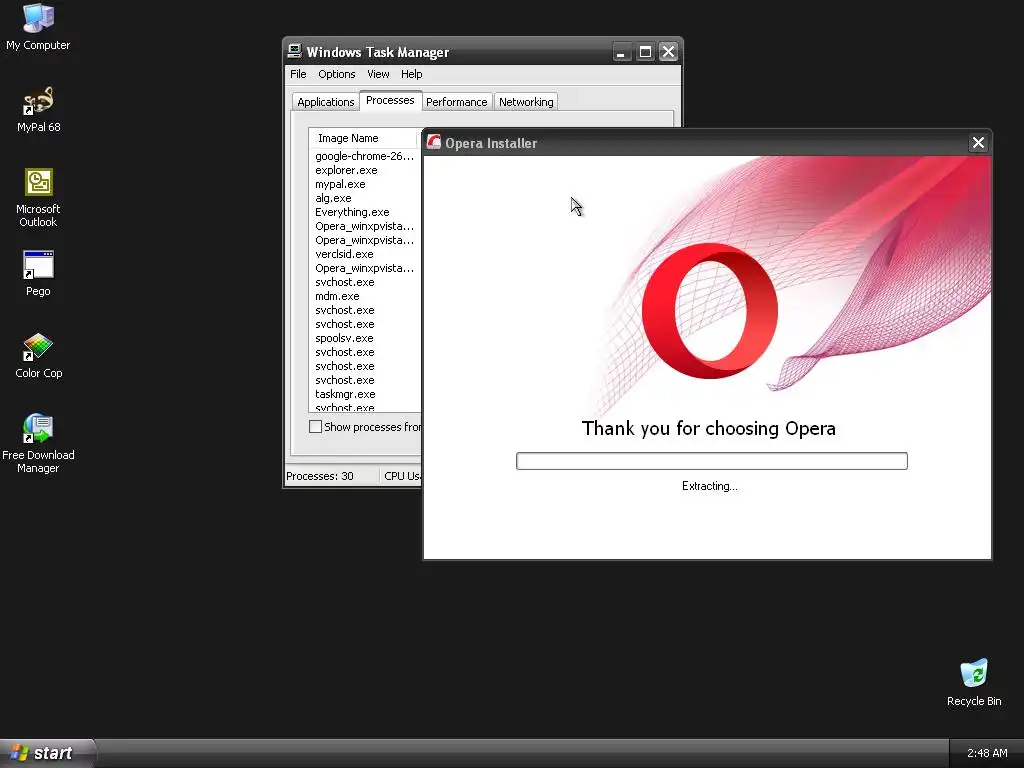
Task: Switch to the Networking tab
Action: [526, 102]
